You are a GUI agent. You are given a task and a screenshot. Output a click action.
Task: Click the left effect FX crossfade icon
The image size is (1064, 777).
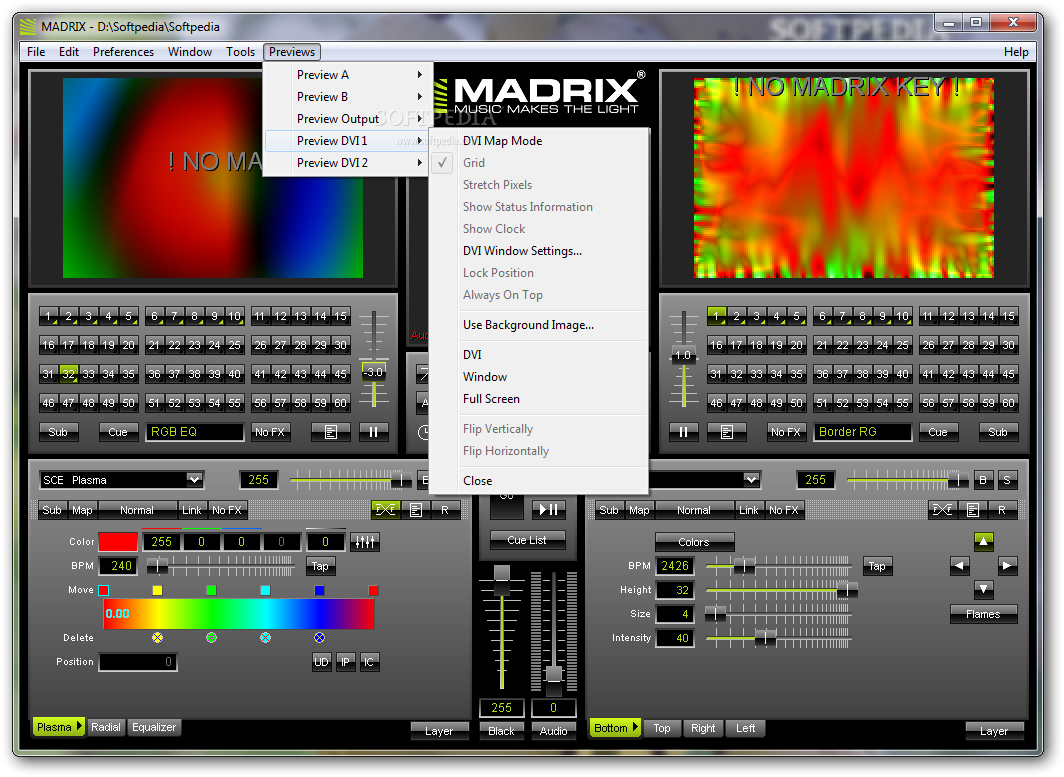click(x=385, y=510)
